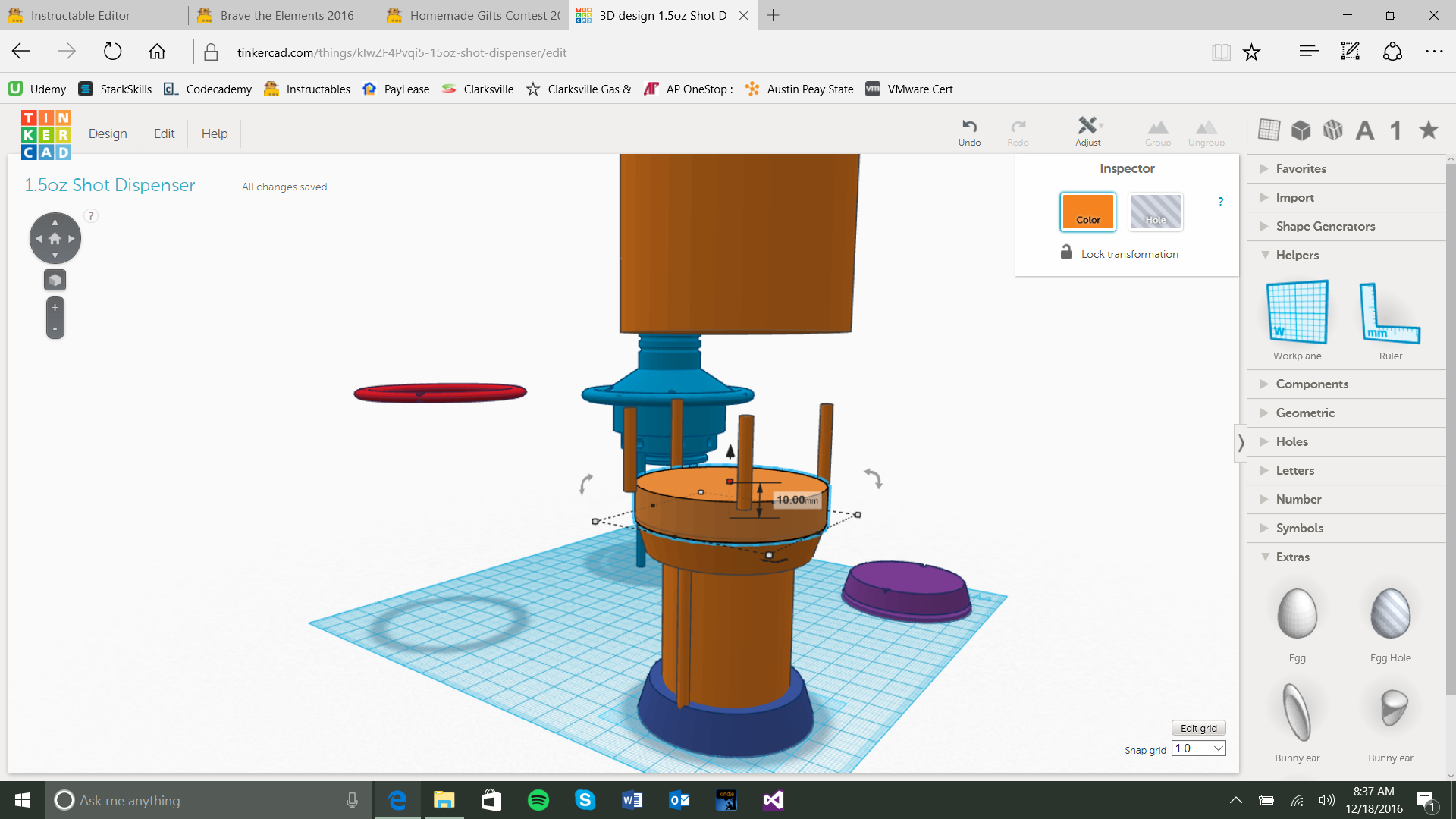Open the Adjust tools icon

[x=1088, y=127]
